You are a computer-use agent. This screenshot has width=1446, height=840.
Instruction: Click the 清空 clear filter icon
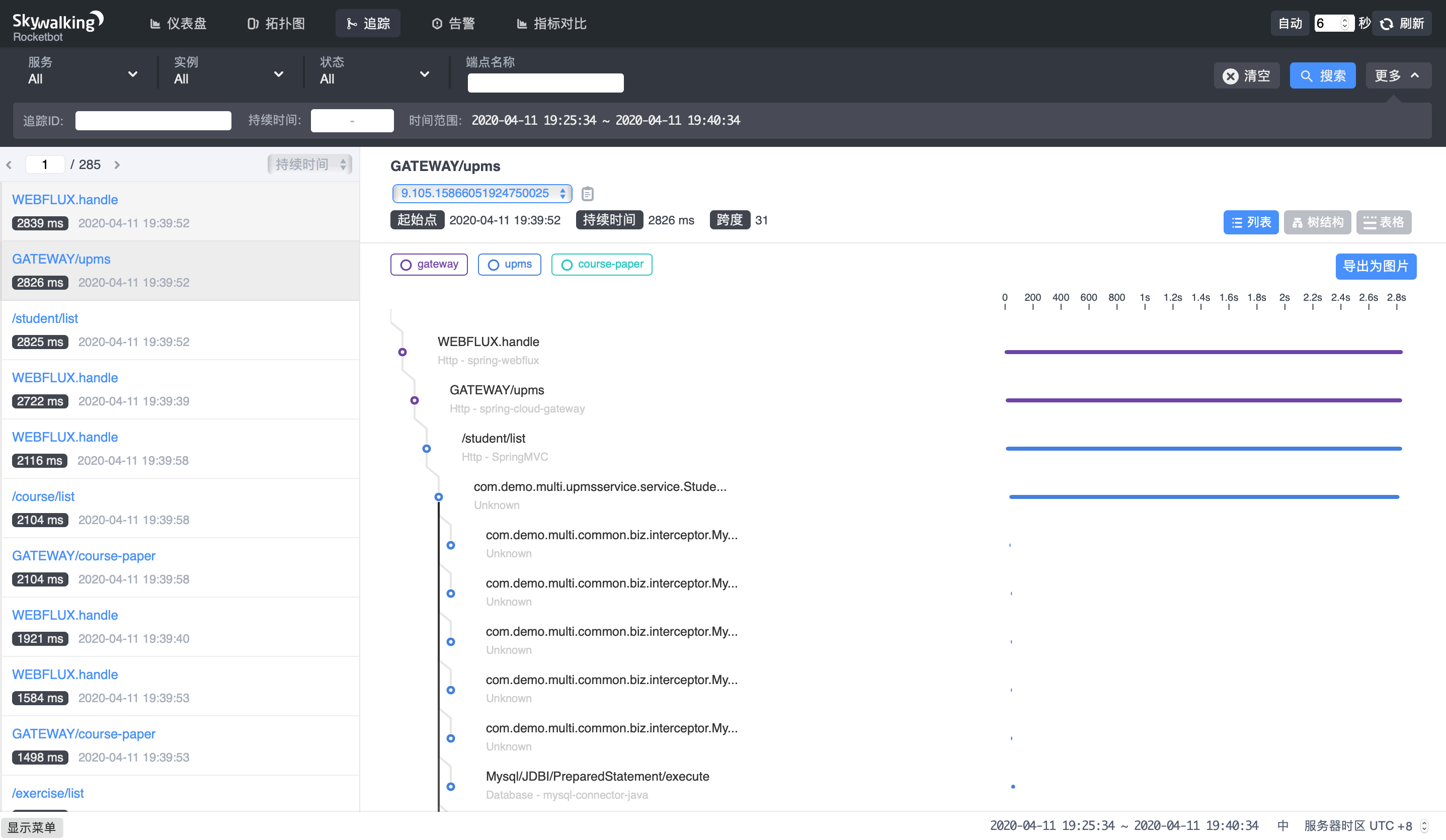1230,76
